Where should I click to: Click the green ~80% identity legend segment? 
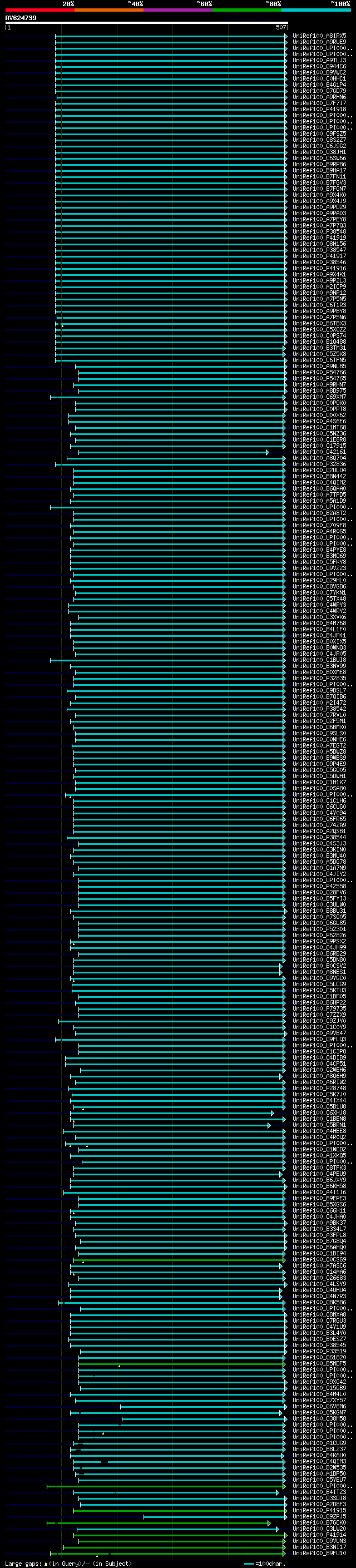(247, 10)
